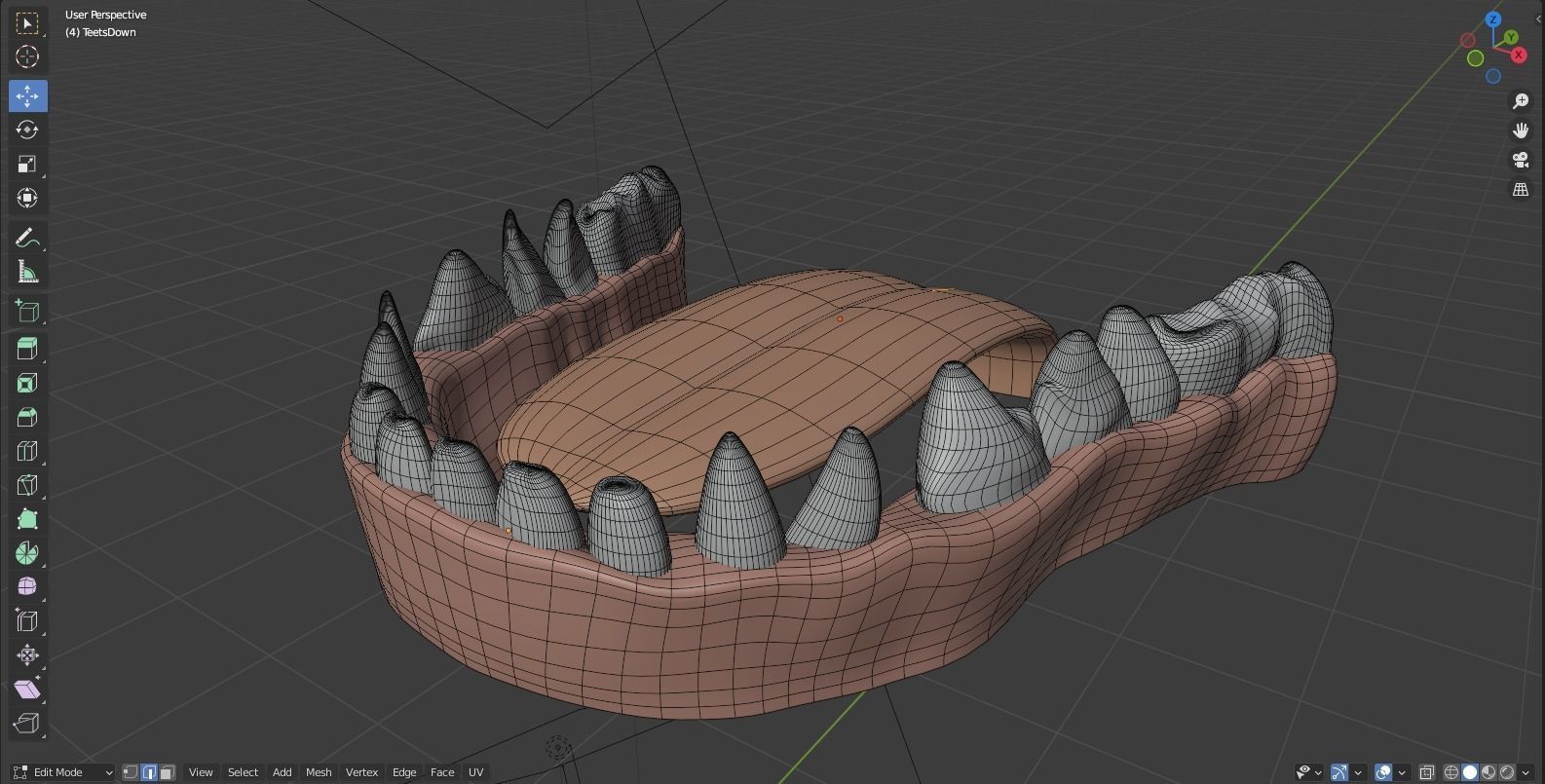Toggle the camera view icon

pos(1521,160)
